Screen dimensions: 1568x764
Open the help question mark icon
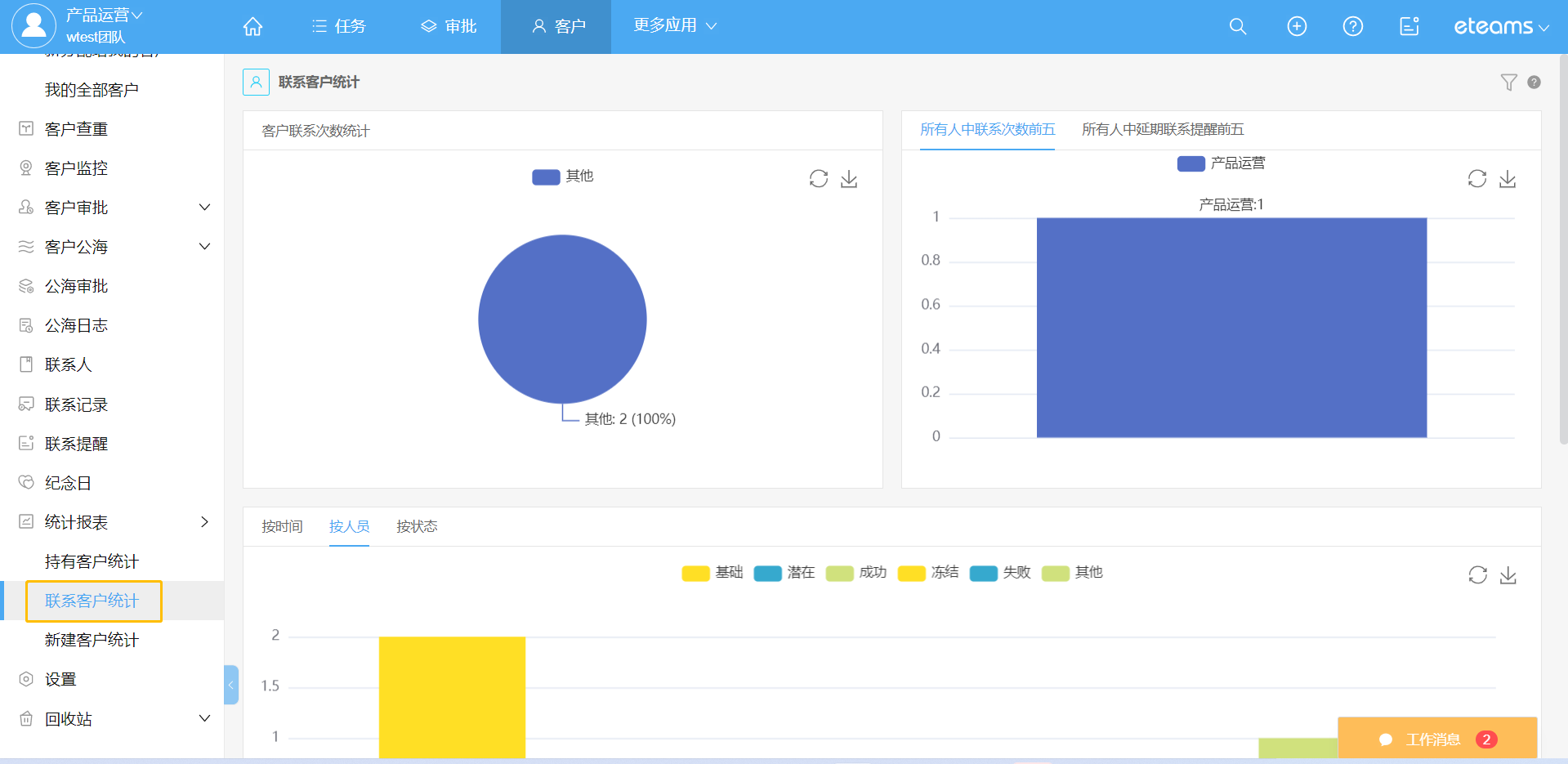coord(1352,27)
